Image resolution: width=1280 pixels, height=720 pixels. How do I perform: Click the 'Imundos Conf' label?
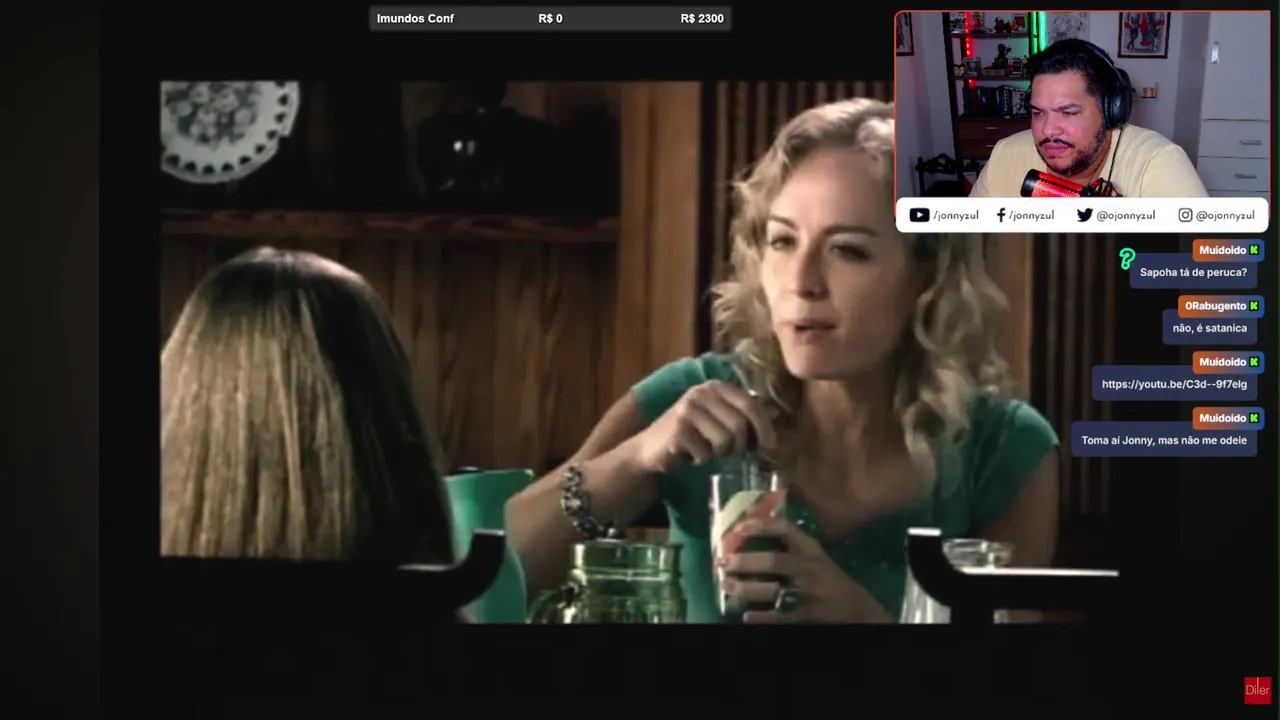415,18
